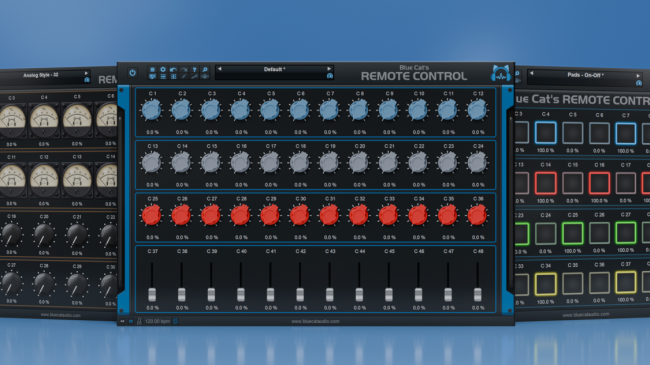Toggle pad C 5 in Pads window
This screenshot has height=365, width=650.
[x=573, y=133]
